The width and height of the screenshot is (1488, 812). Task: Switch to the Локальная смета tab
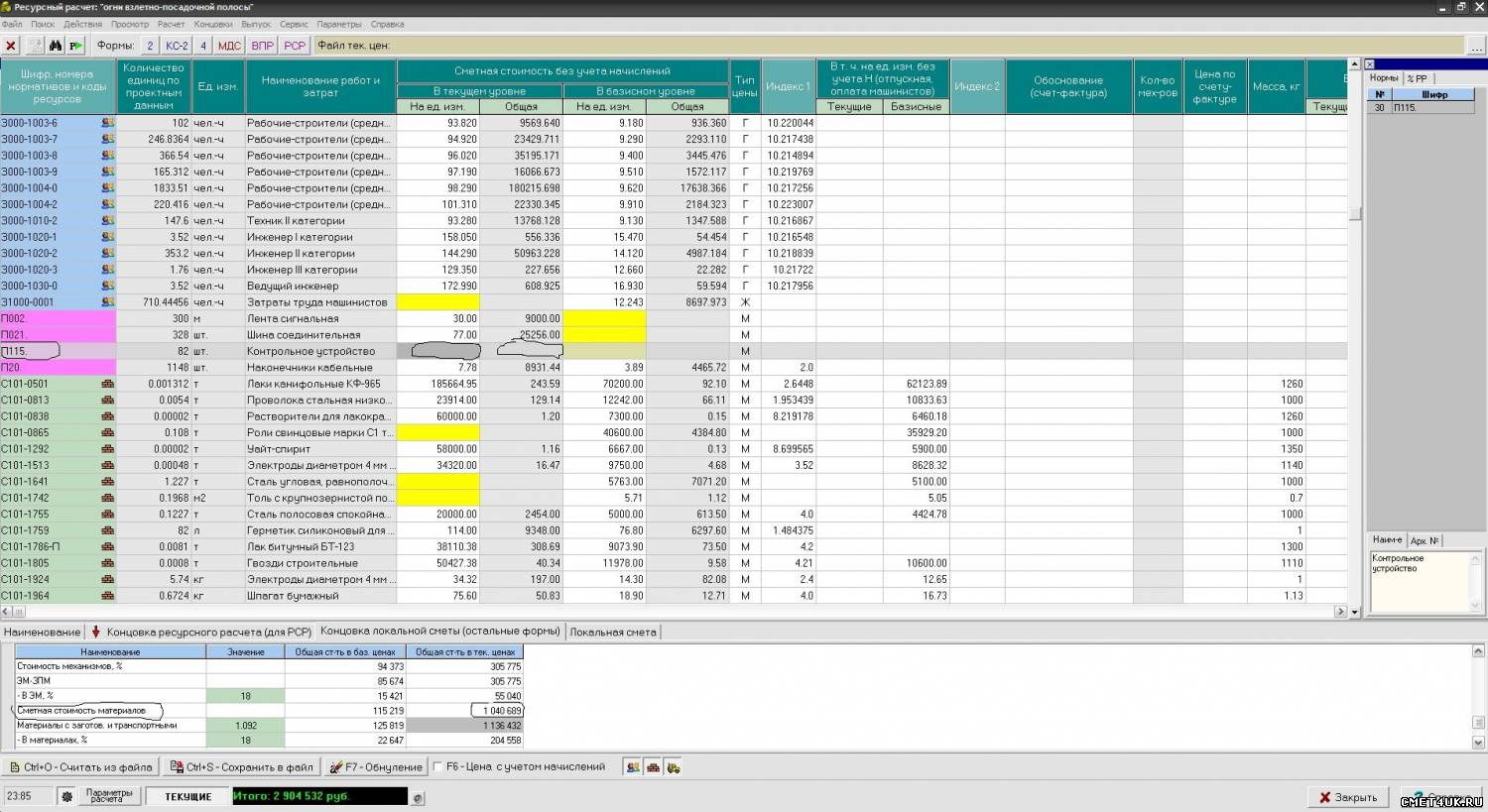[613, 632]
